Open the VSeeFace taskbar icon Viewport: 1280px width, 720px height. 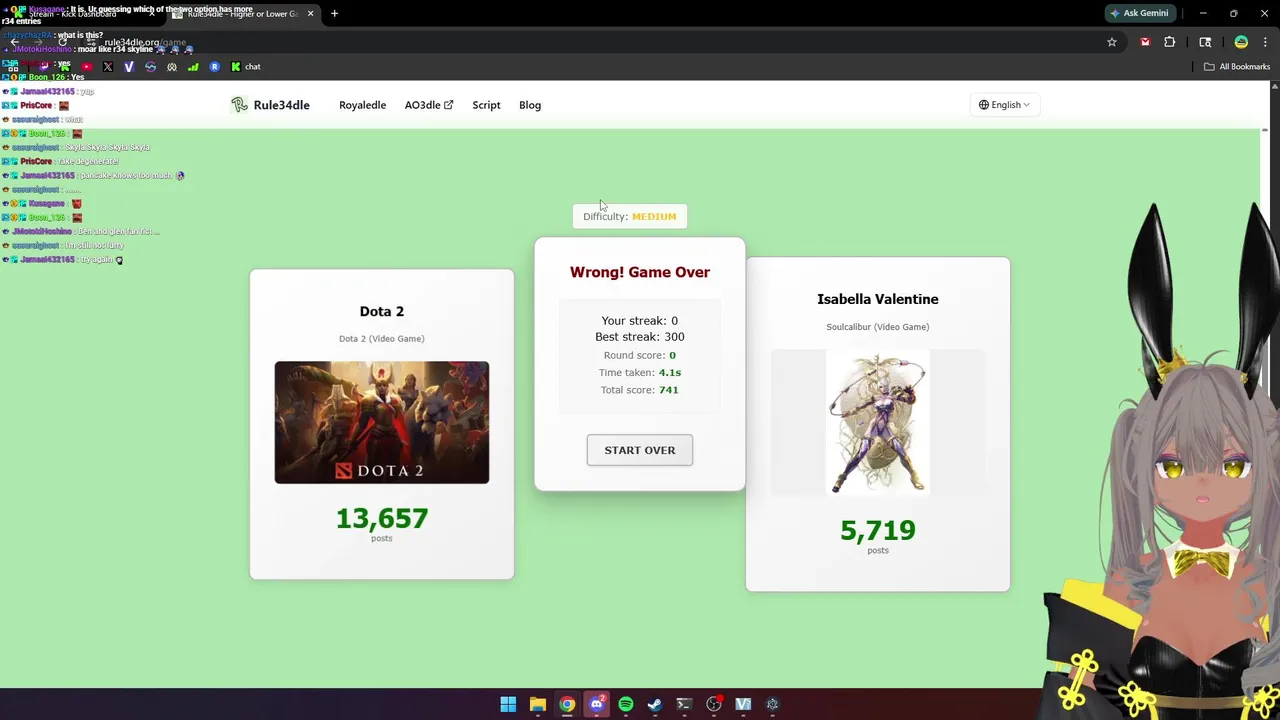click(743, 704)
